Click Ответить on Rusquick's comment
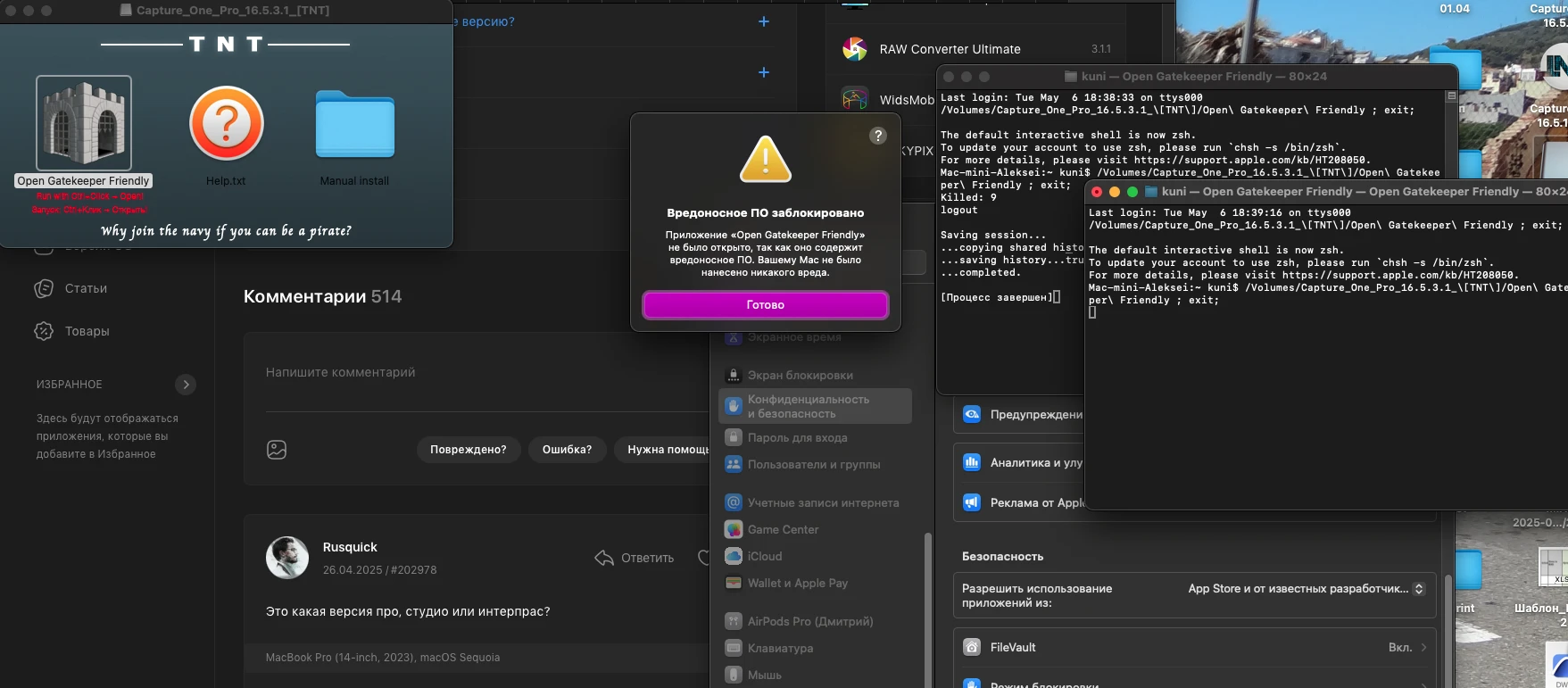Image resolution: width=1568 pixels, height=688 pixels. [x=635, y=558]
